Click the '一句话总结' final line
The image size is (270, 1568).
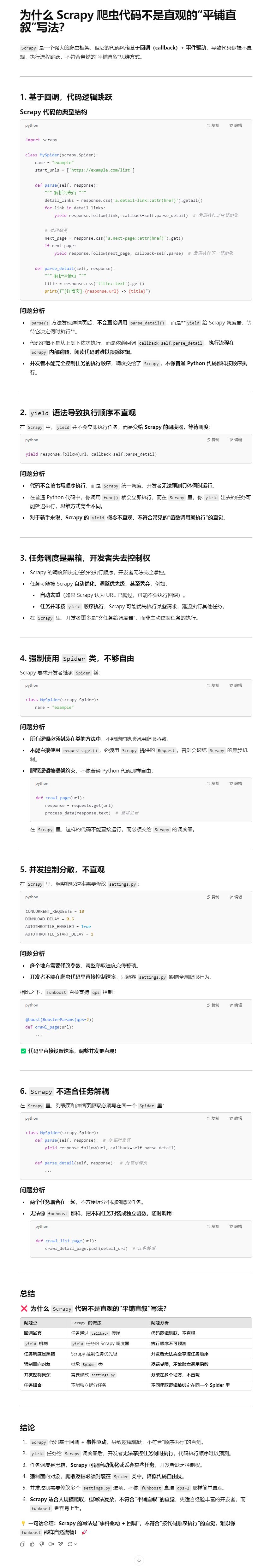(128, 1527)
